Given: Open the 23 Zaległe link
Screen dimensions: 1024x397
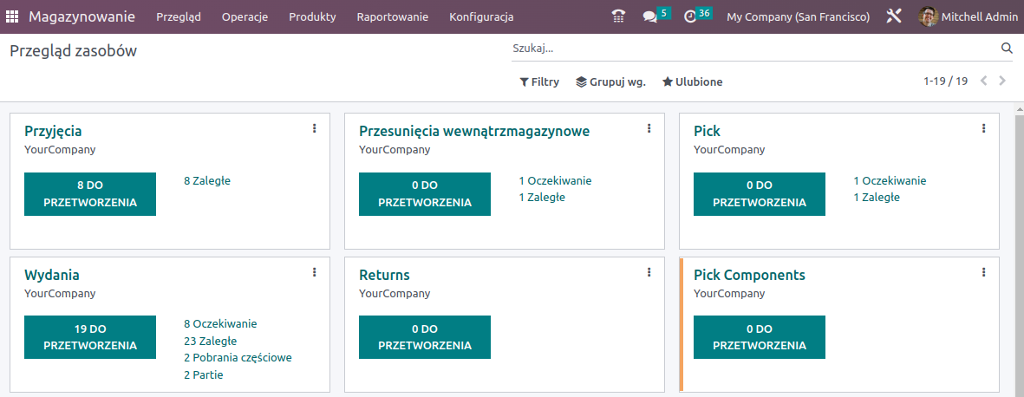Looking at the screenshot, I should (x=210, y=340).
